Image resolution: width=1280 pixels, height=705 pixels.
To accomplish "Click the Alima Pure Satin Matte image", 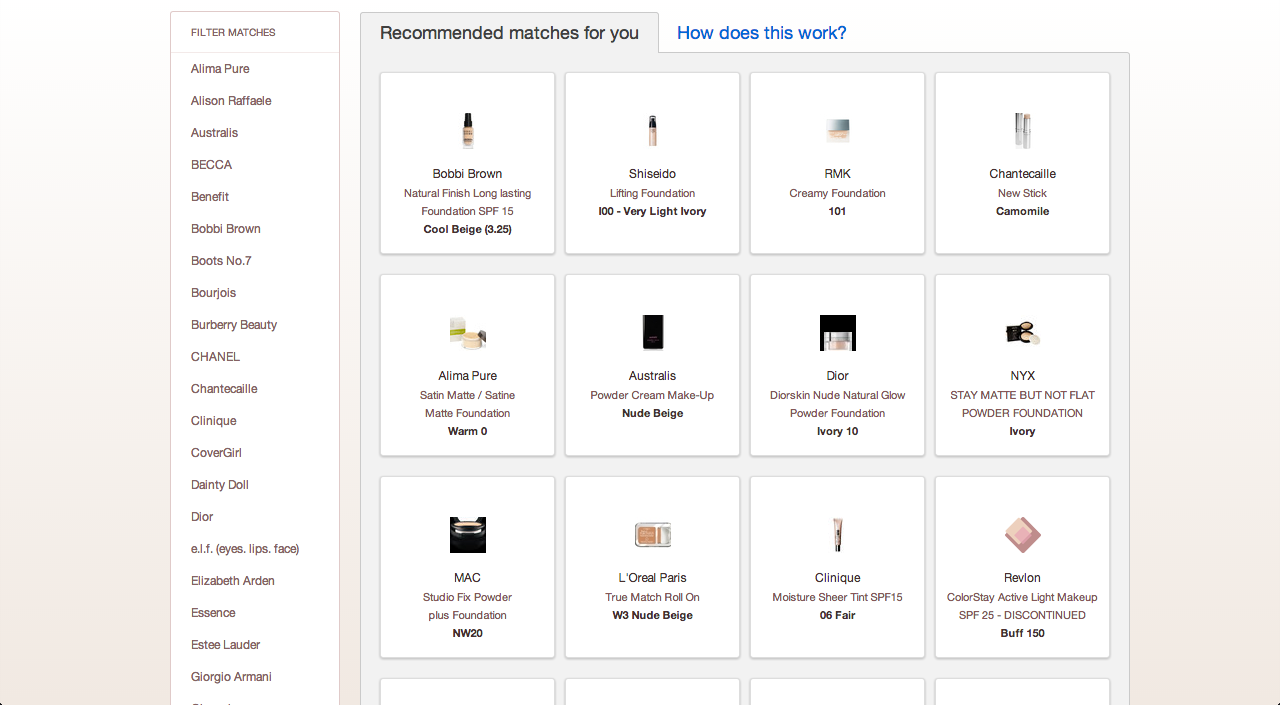I will tap(467, 333).
